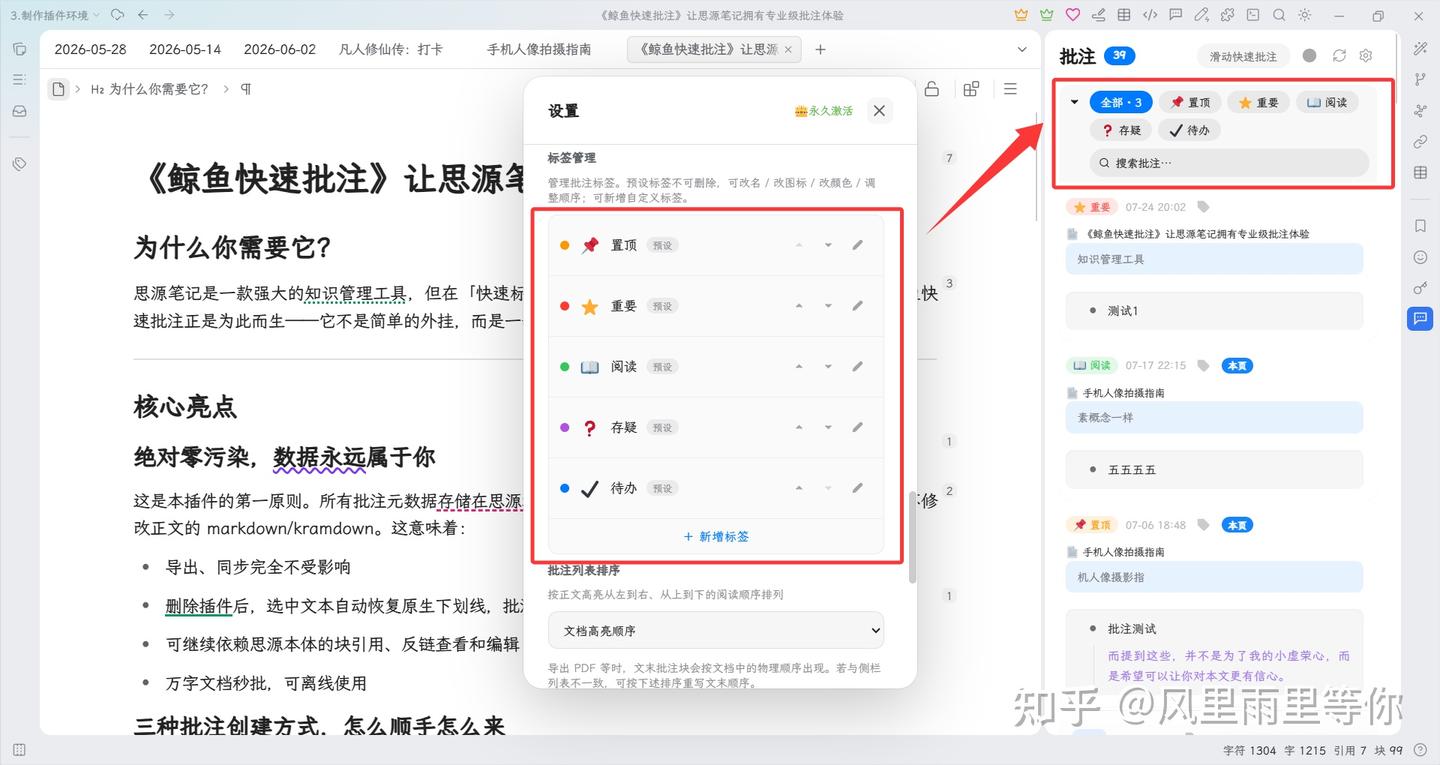Open the global search magnifier in top toolbar

(1279, 15)
